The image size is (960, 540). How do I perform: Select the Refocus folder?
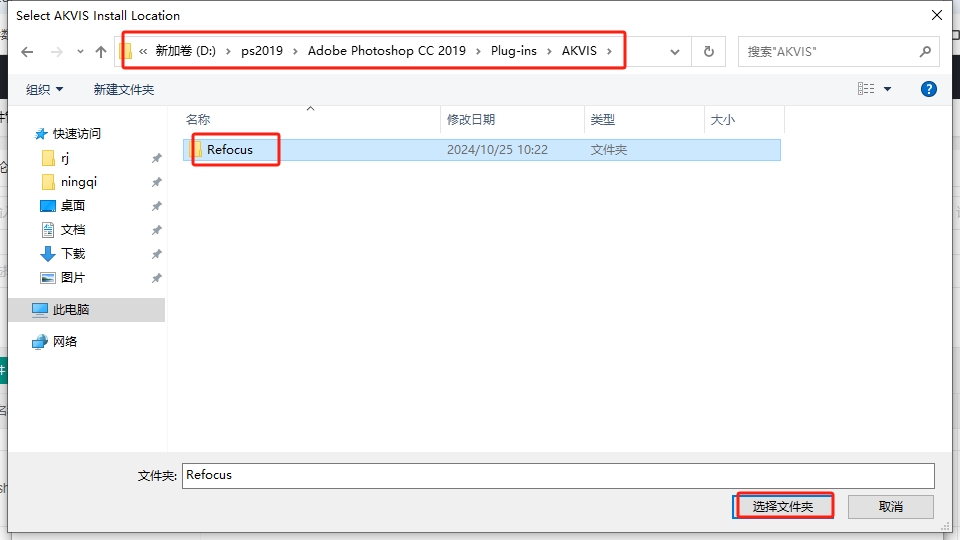click(x=482, y=150)
